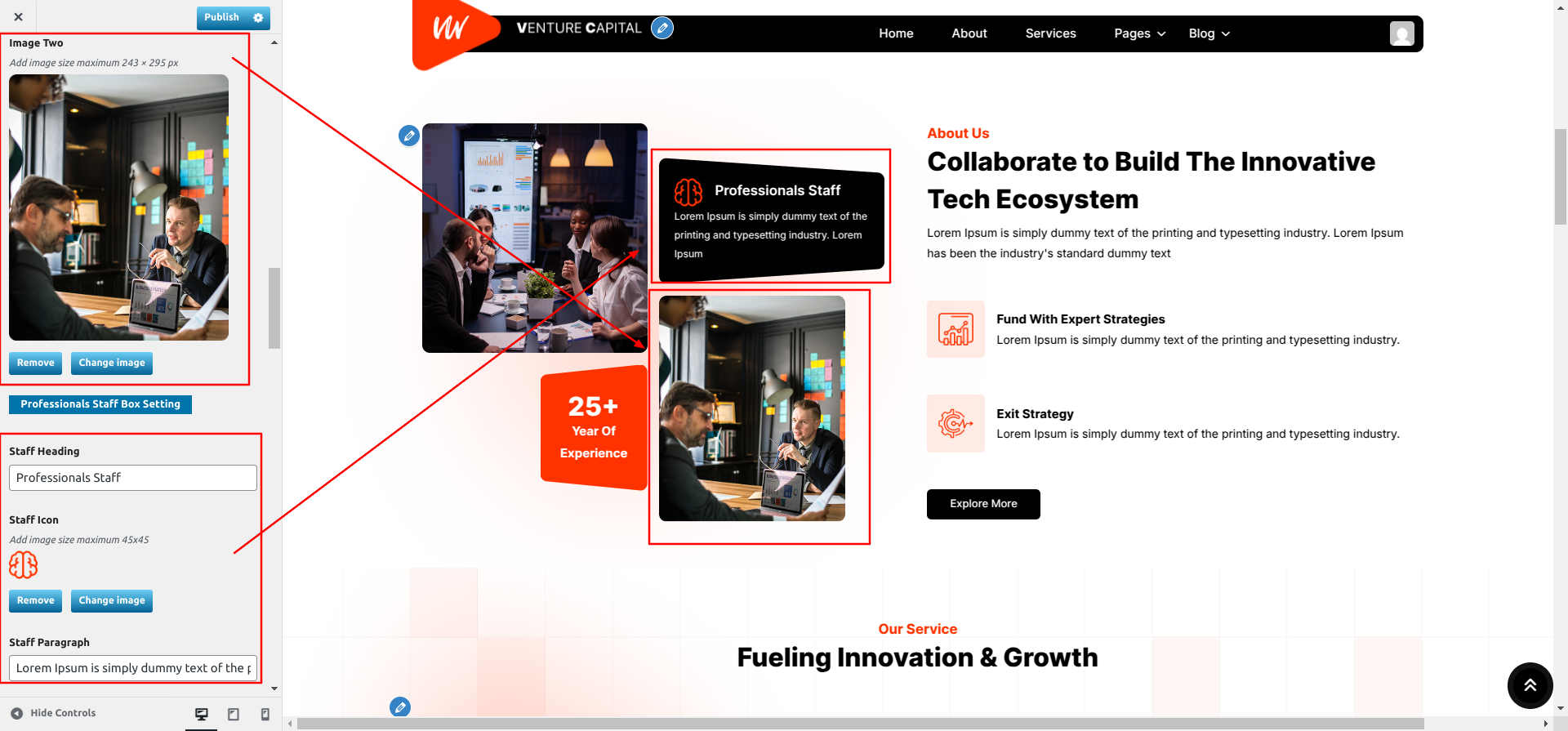Click edit pencil icon near Our Service section
This screenshot has width=1568, height=731.
coord(400,707)
